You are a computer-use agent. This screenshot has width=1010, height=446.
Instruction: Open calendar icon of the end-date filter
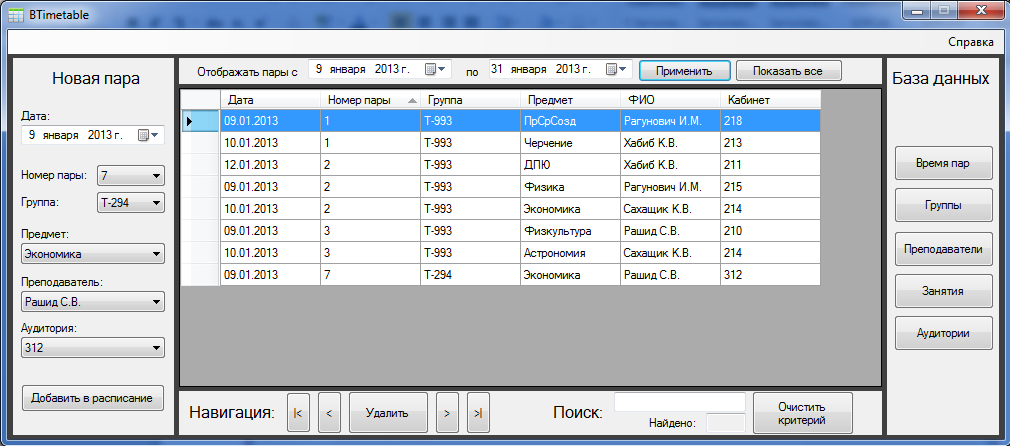(x=615, y=70)
